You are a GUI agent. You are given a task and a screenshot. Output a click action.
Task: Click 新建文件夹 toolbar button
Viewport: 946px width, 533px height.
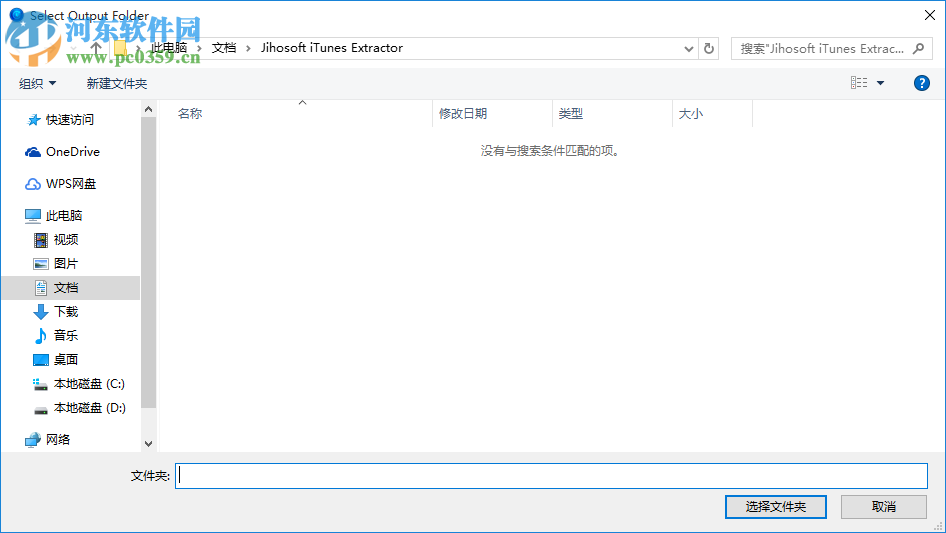pos(117,83)
